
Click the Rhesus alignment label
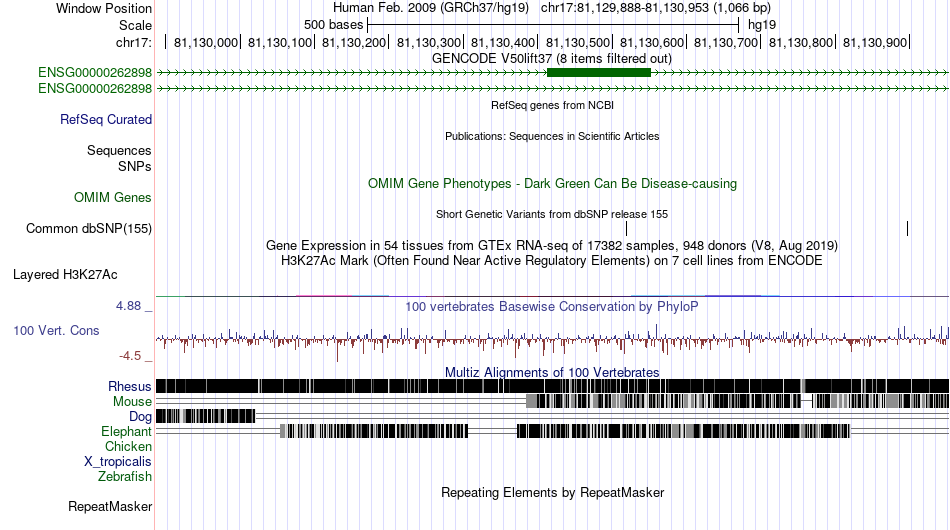coord(130,386)
